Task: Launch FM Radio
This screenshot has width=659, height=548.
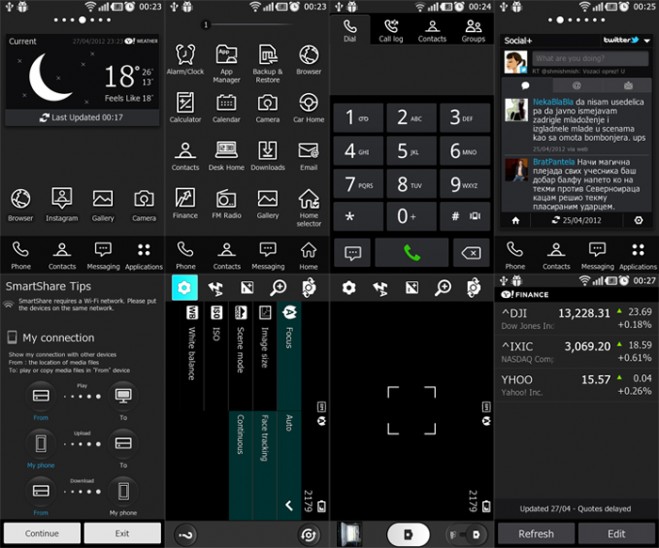Action: [226, 203]
